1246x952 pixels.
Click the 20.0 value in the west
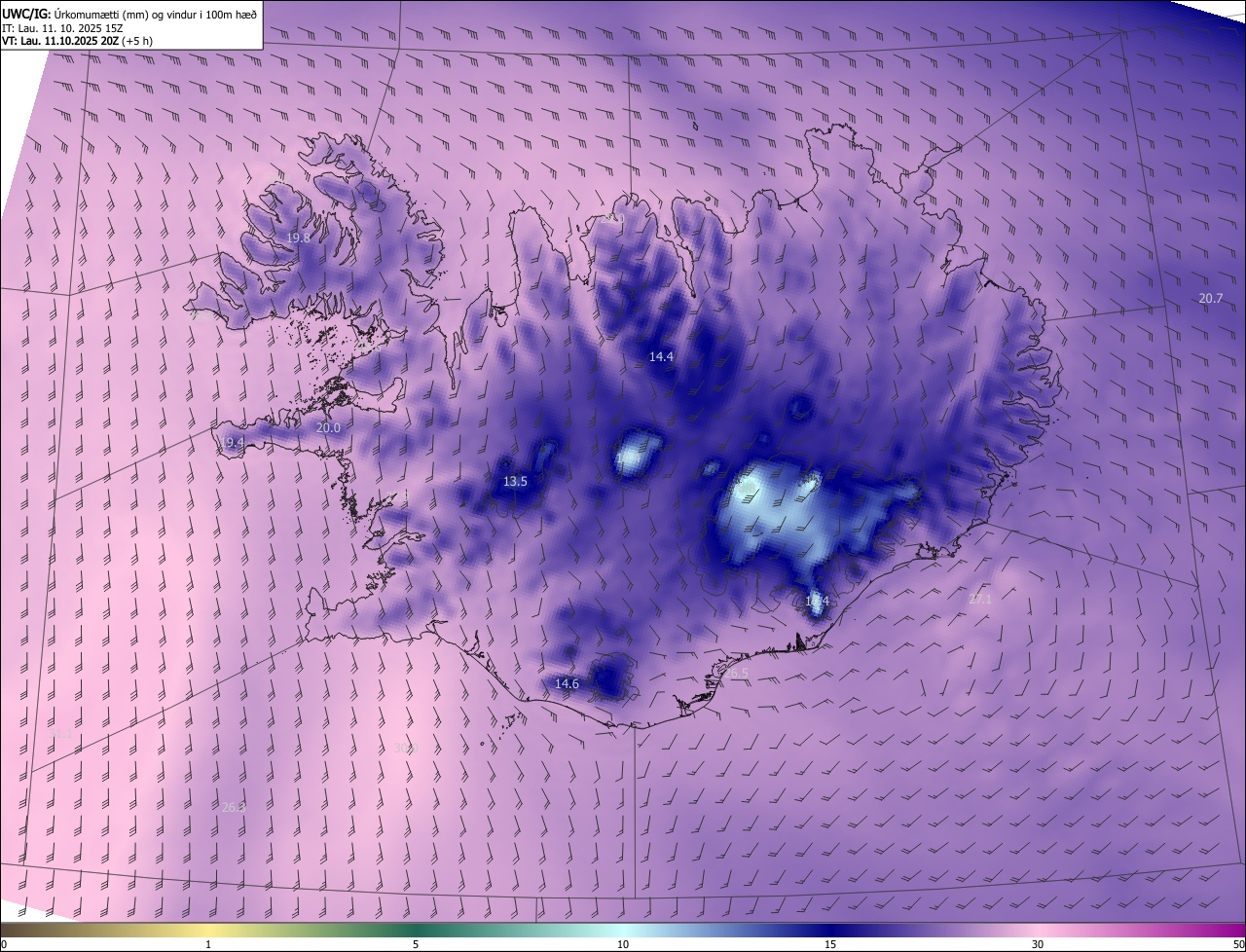[328, 428]
